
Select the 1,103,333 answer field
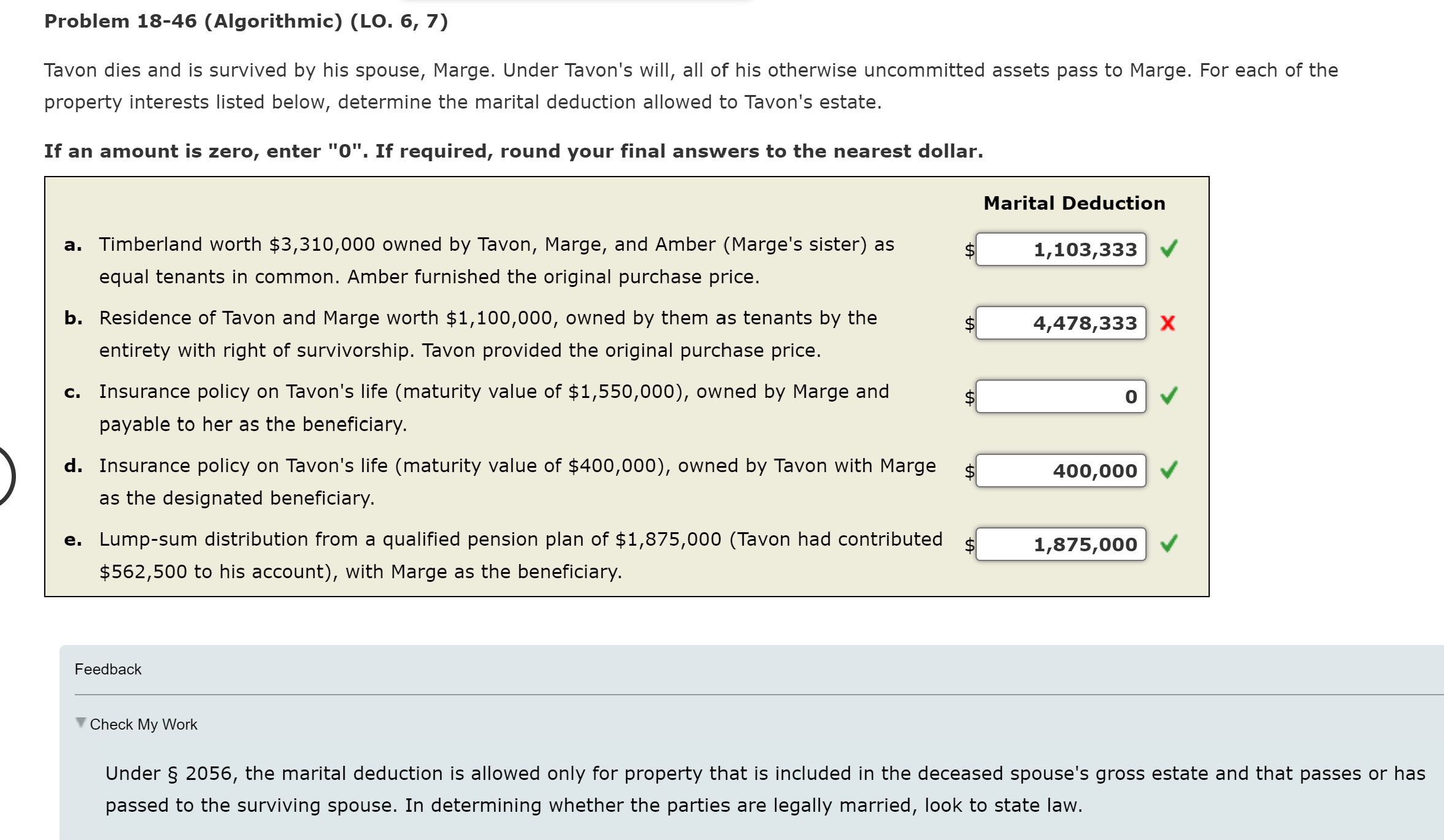coord(1061,249)
